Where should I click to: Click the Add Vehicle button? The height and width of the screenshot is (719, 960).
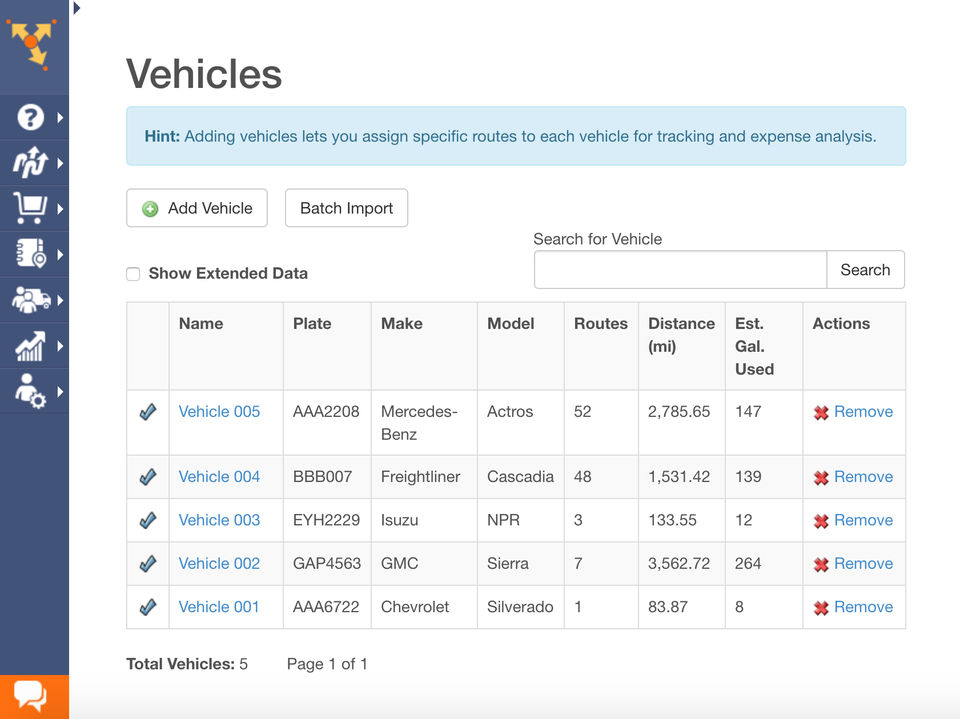coord(197,208)
